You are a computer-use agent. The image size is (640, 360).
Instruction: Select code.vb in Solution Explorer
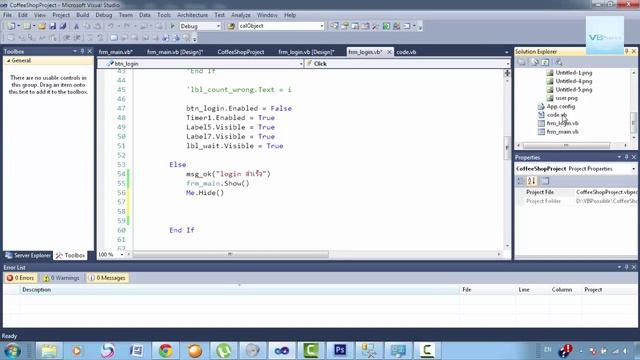point(557,115)
